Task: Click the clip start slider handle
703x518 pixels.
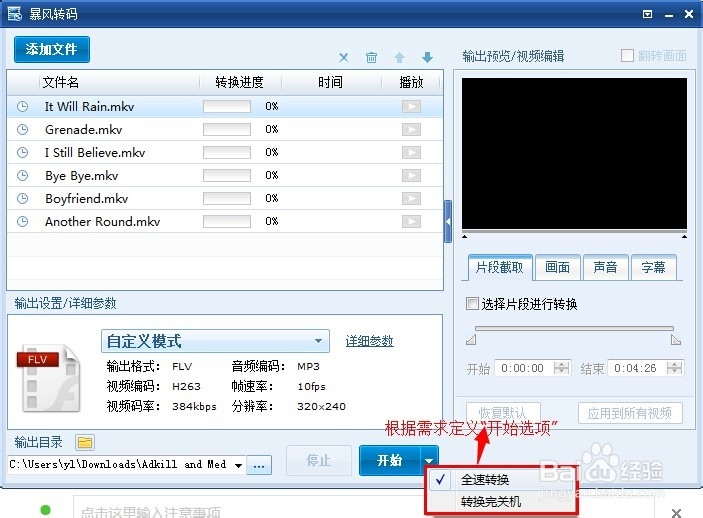Action: [471, 340]
